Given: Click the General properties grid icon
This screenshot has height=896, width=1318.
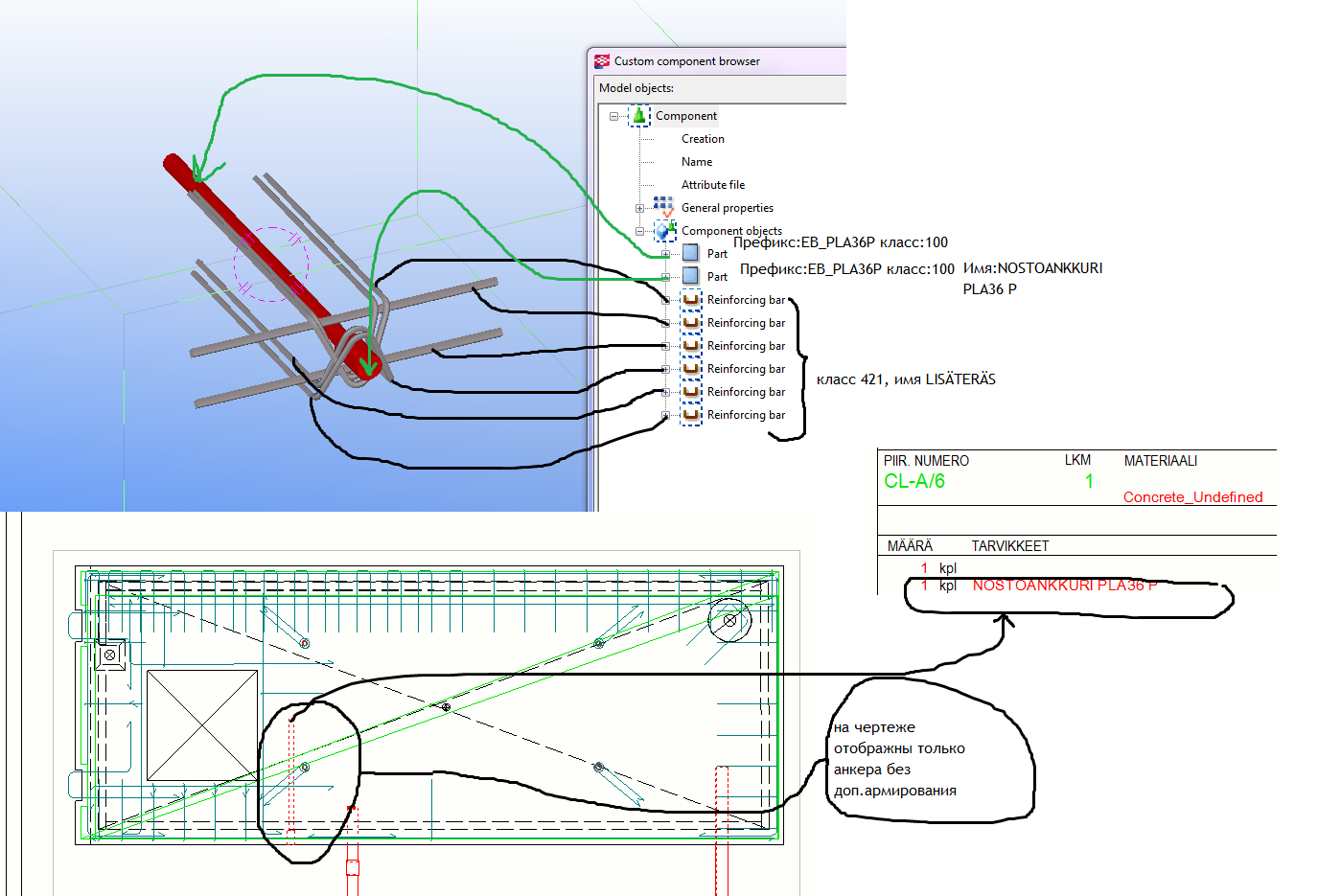Looking at the screenshot, I should (663, 207).
